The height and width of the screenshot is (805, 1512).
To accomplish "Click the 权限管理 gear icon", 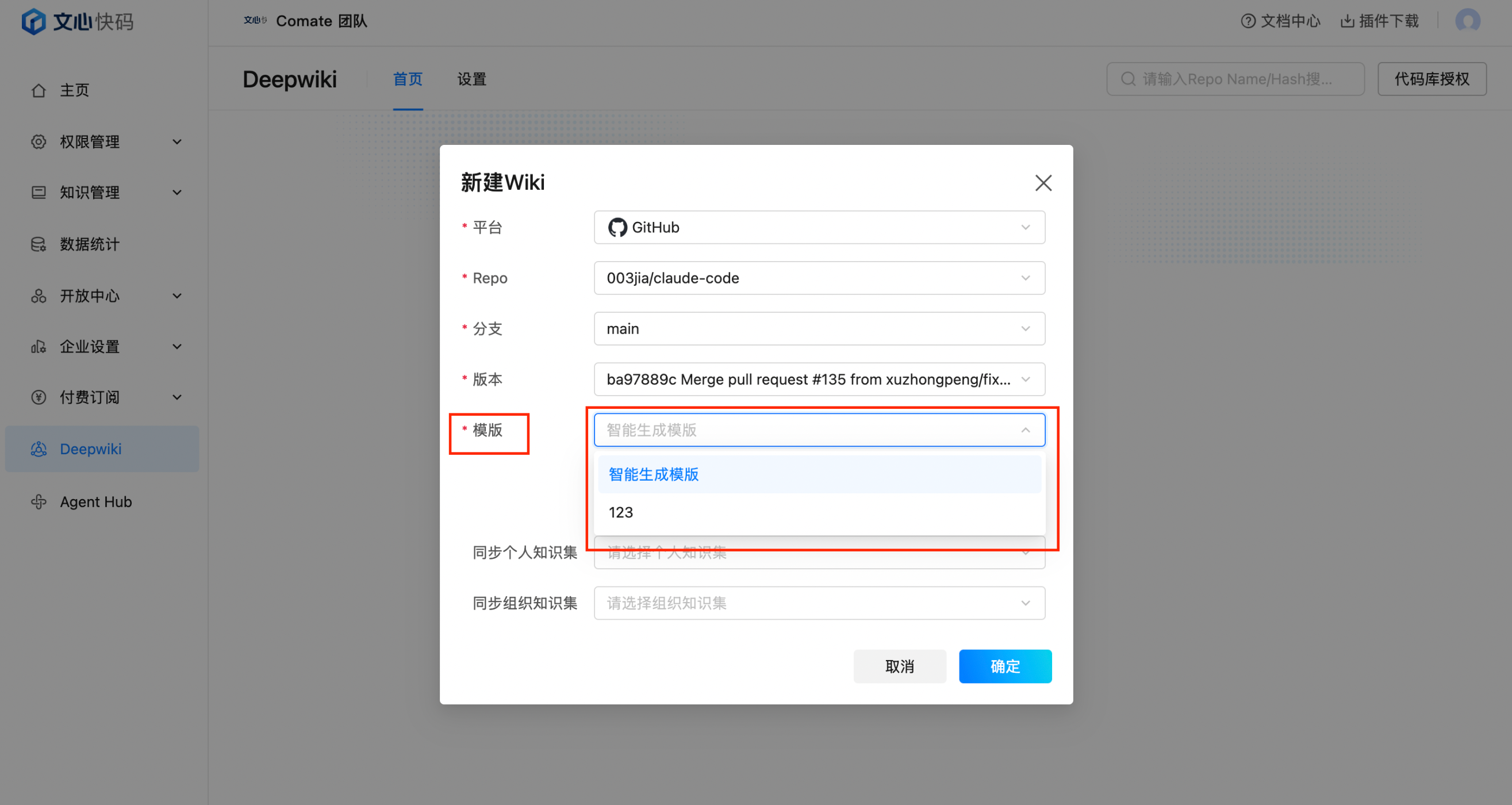I will tap(39, 141).
